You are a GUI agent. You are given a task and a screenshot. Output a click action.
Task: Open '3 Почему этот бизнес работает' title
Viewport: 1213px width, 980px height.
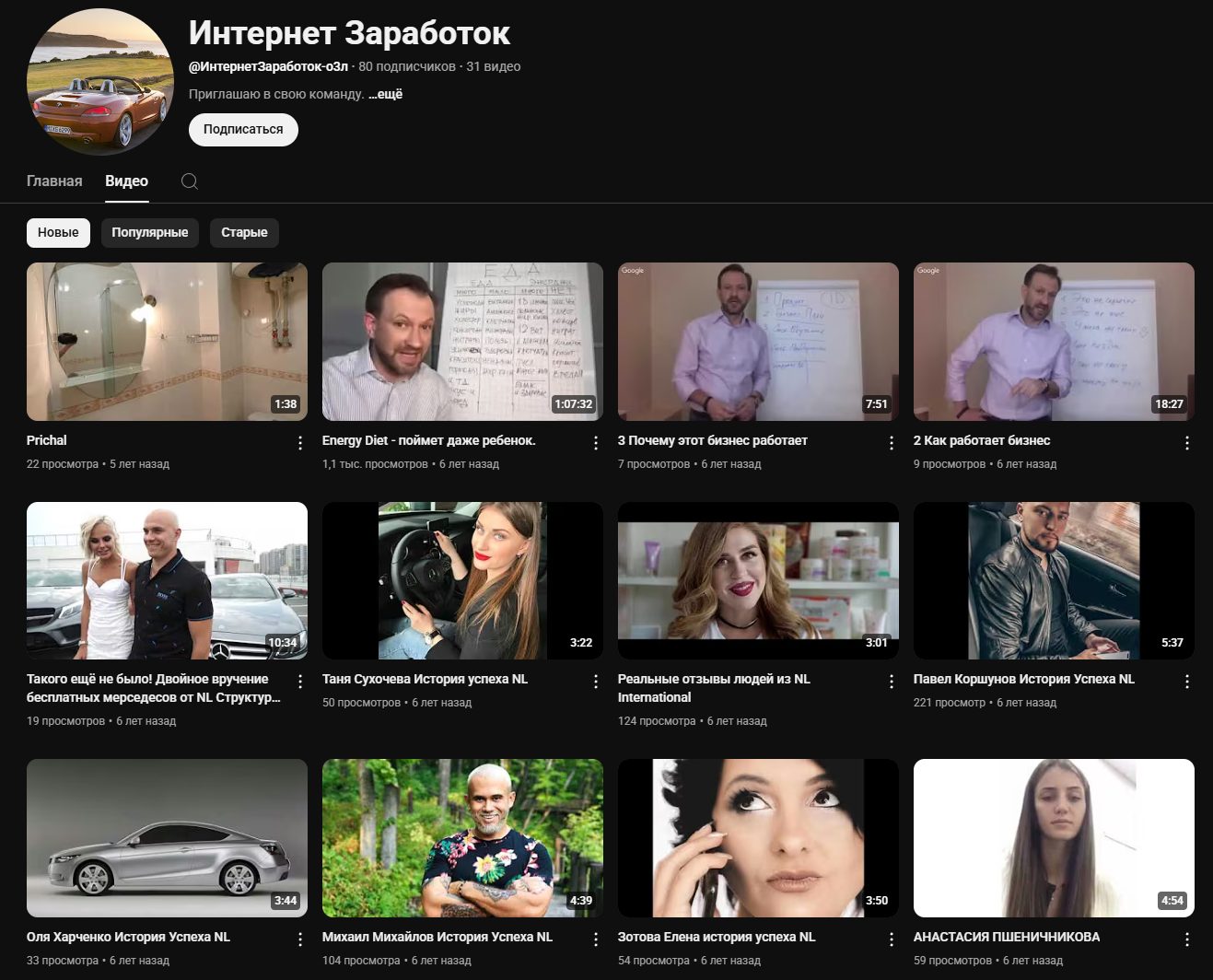click(x=713, y=440)
